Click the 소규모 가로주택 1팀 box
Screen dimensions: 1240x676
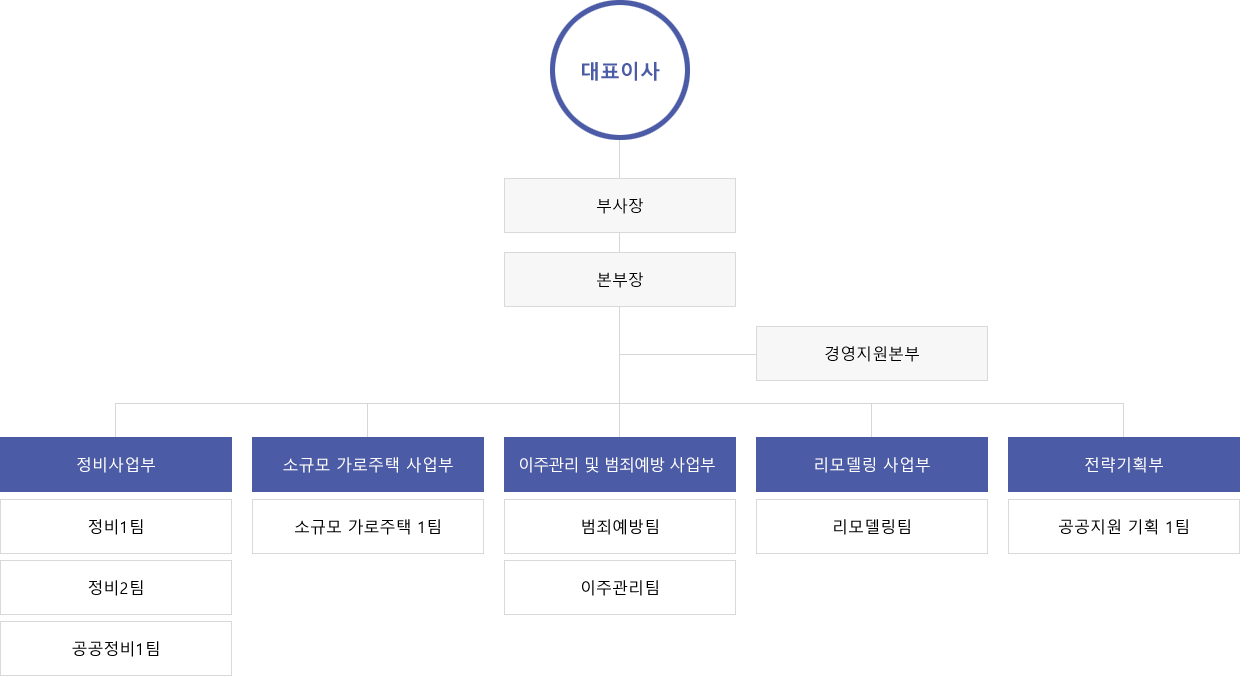[368, 526]
